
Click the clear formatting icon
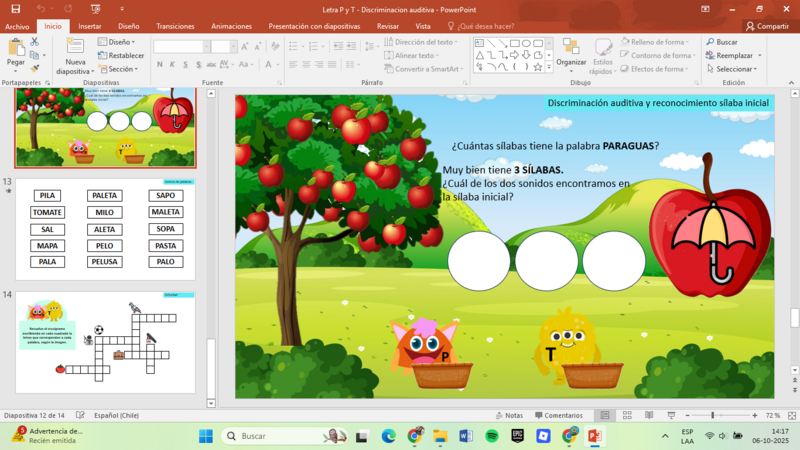[276, 47]
